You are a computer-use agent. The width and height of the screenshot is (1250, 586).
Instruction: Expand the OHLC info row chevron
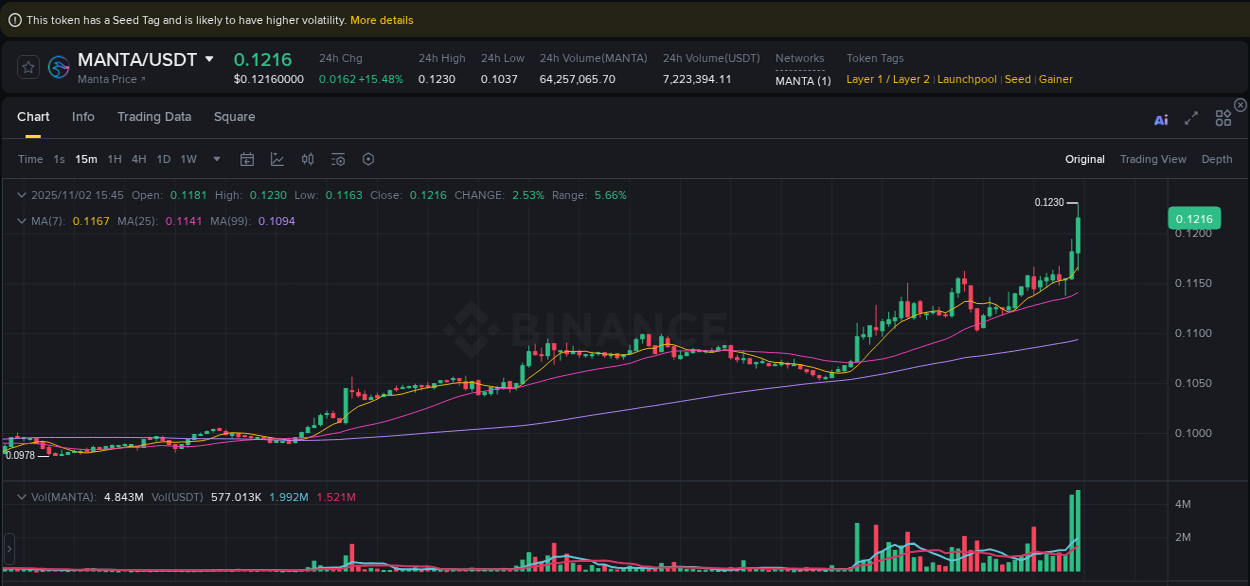[21, 195]
